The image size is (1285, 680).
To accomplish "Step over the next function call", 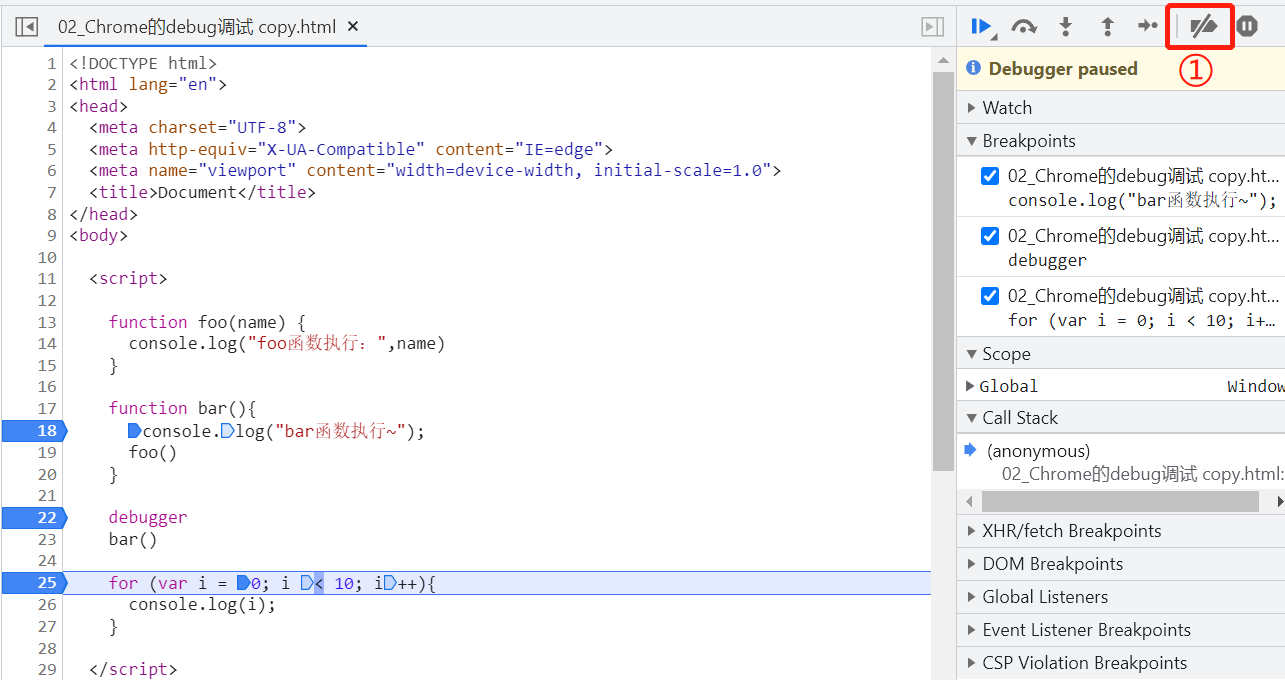I will pos(1023,27).
